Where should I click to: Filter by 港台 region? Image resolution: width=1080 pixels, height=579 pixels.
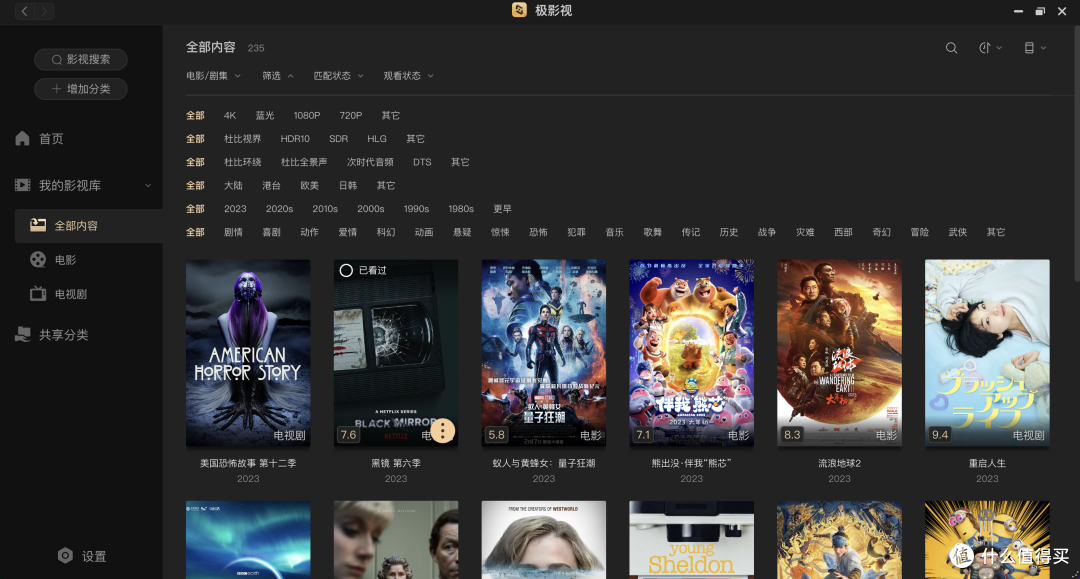point(271,186)
